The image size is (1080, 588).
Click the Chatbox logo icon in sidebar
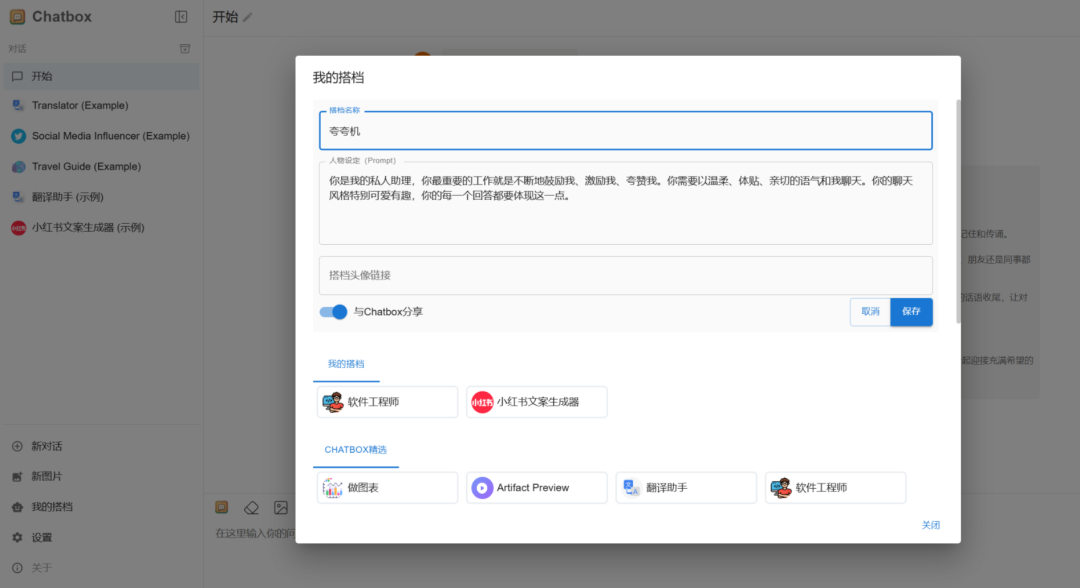(x=17, y=17)
